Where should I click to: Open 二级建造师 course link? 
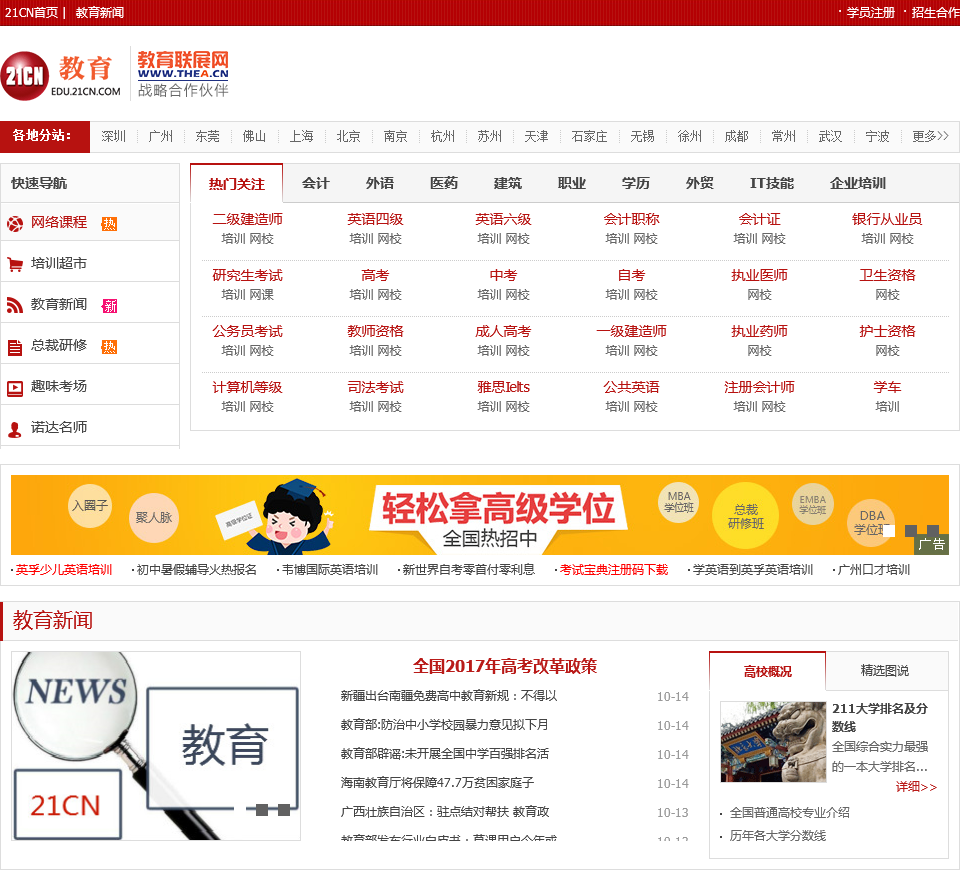click(x=247, y=219)
